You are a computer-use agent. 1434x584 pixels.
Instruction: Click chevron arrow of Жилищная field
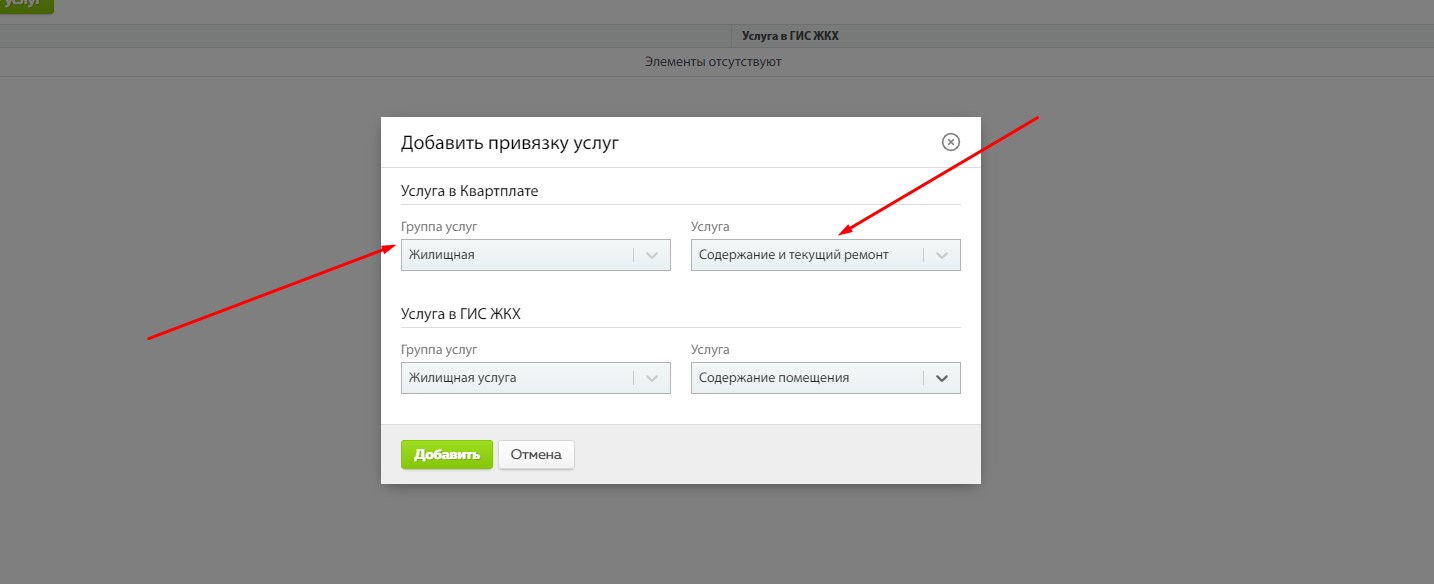point(652,255)
